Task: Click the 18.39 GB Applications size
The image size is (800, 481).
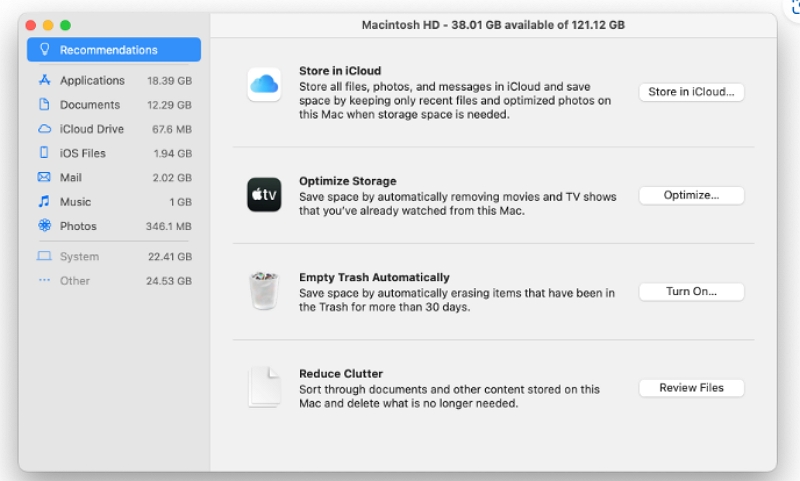Action: [x=169, y=81]
